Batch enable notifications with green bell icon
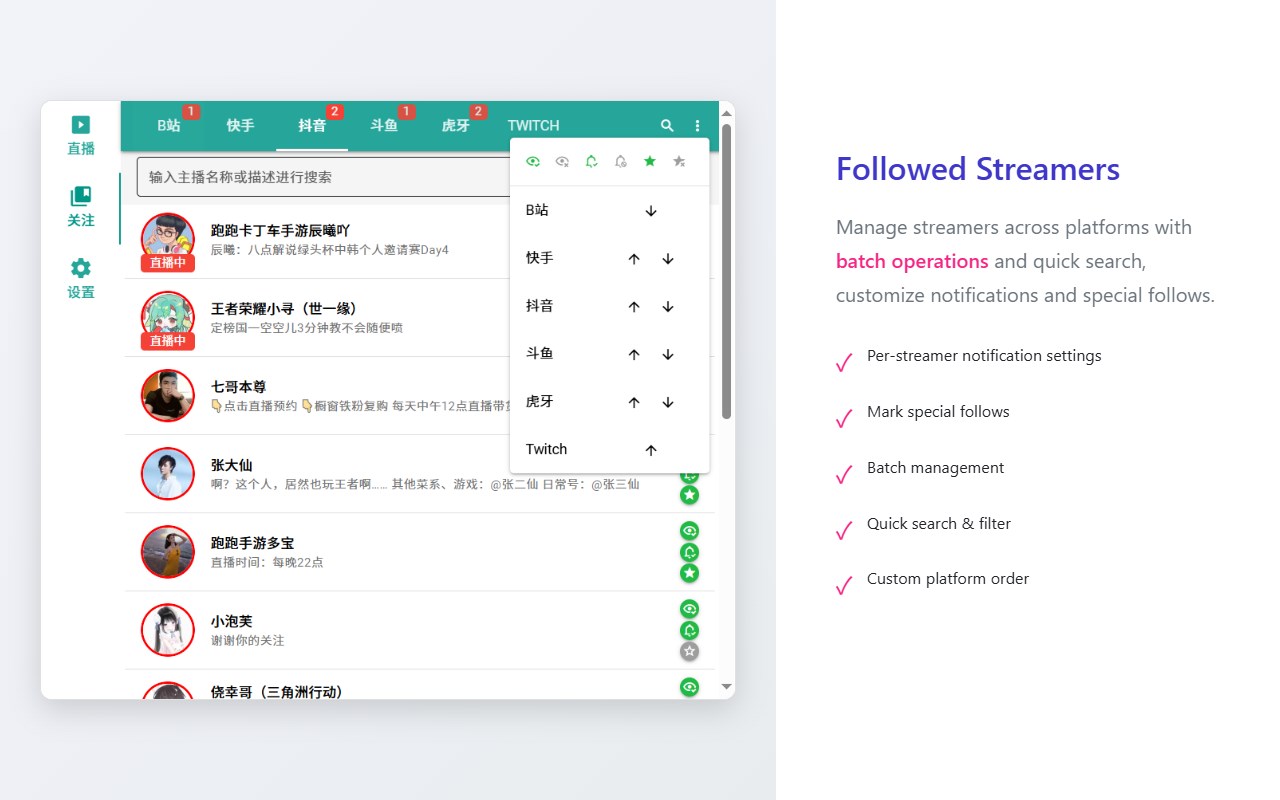 [x=591, y=161]
